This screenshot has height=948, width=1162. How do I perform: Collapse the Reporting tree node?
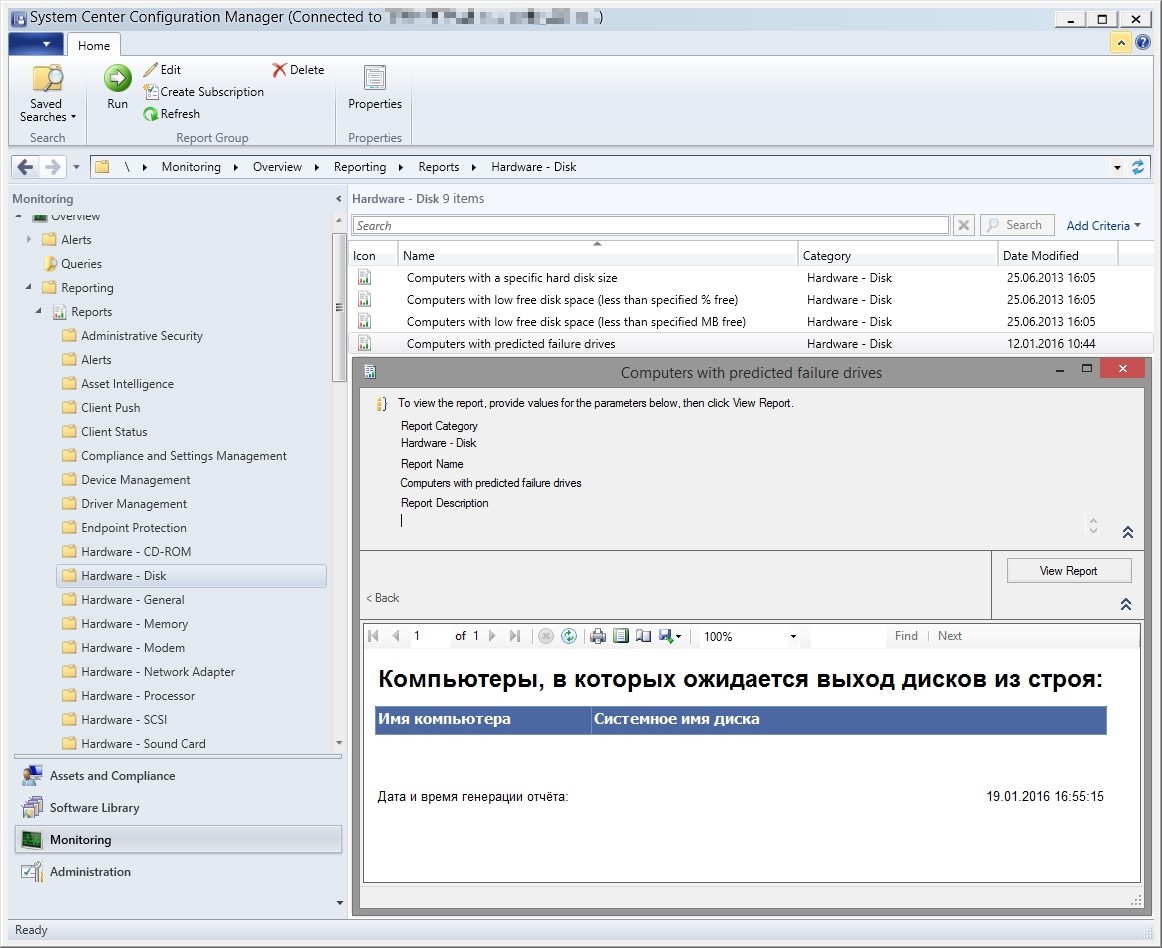pyautogui.click(x=29, y=287)
